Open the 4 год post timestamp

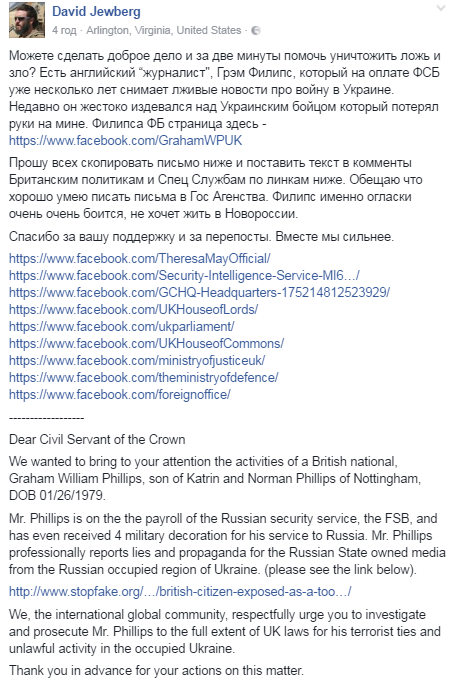(64, 30)
